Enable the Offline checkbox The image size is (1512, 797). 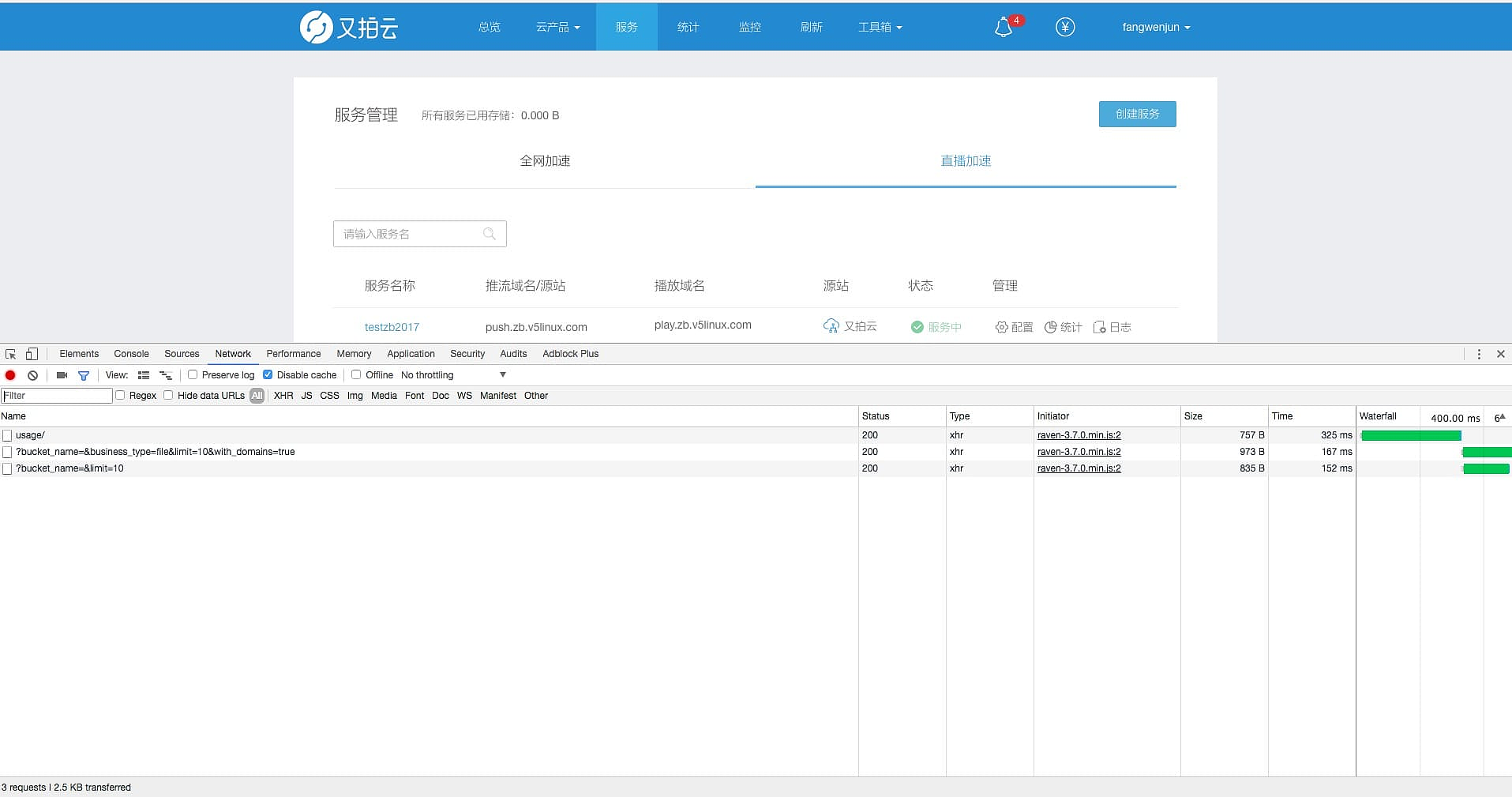click(x=356, y=374)
